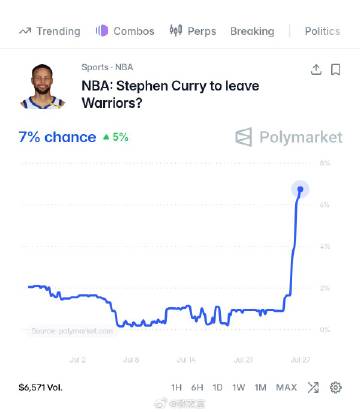The width and height of the screenshot is (360, 412).
Task: Open the Sports - NBA category link
Action: coord(107,67)
